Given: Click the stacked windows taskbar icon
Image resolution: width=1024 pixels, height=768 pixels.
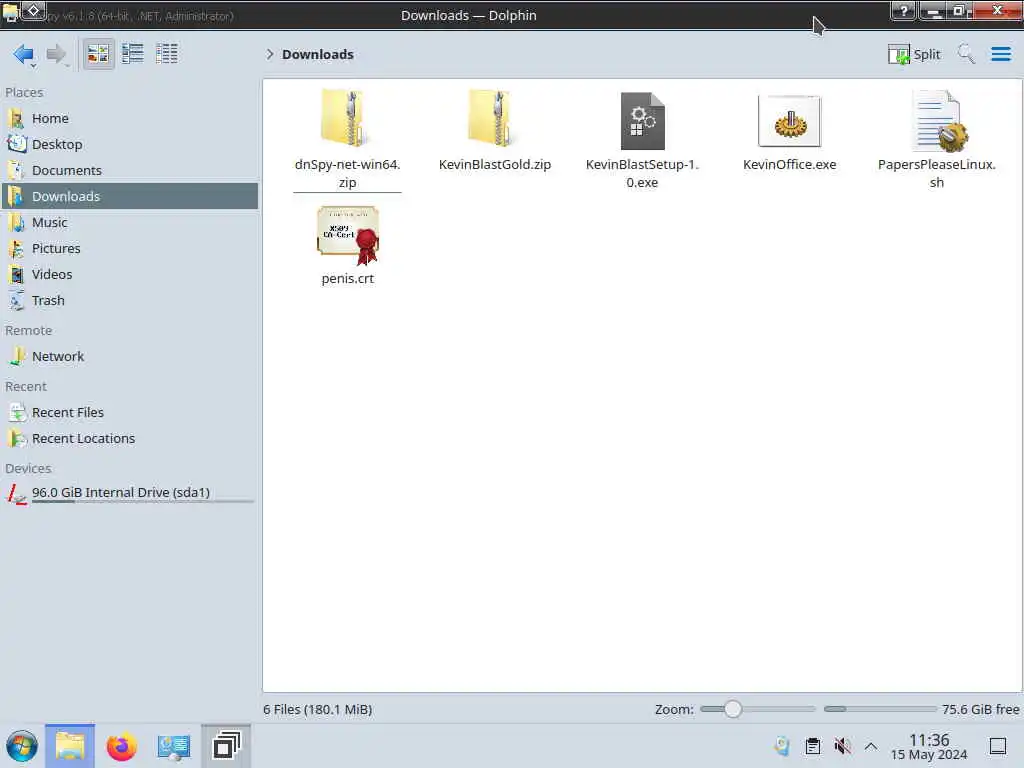Looking at the screenshot, I should (226, 746).
